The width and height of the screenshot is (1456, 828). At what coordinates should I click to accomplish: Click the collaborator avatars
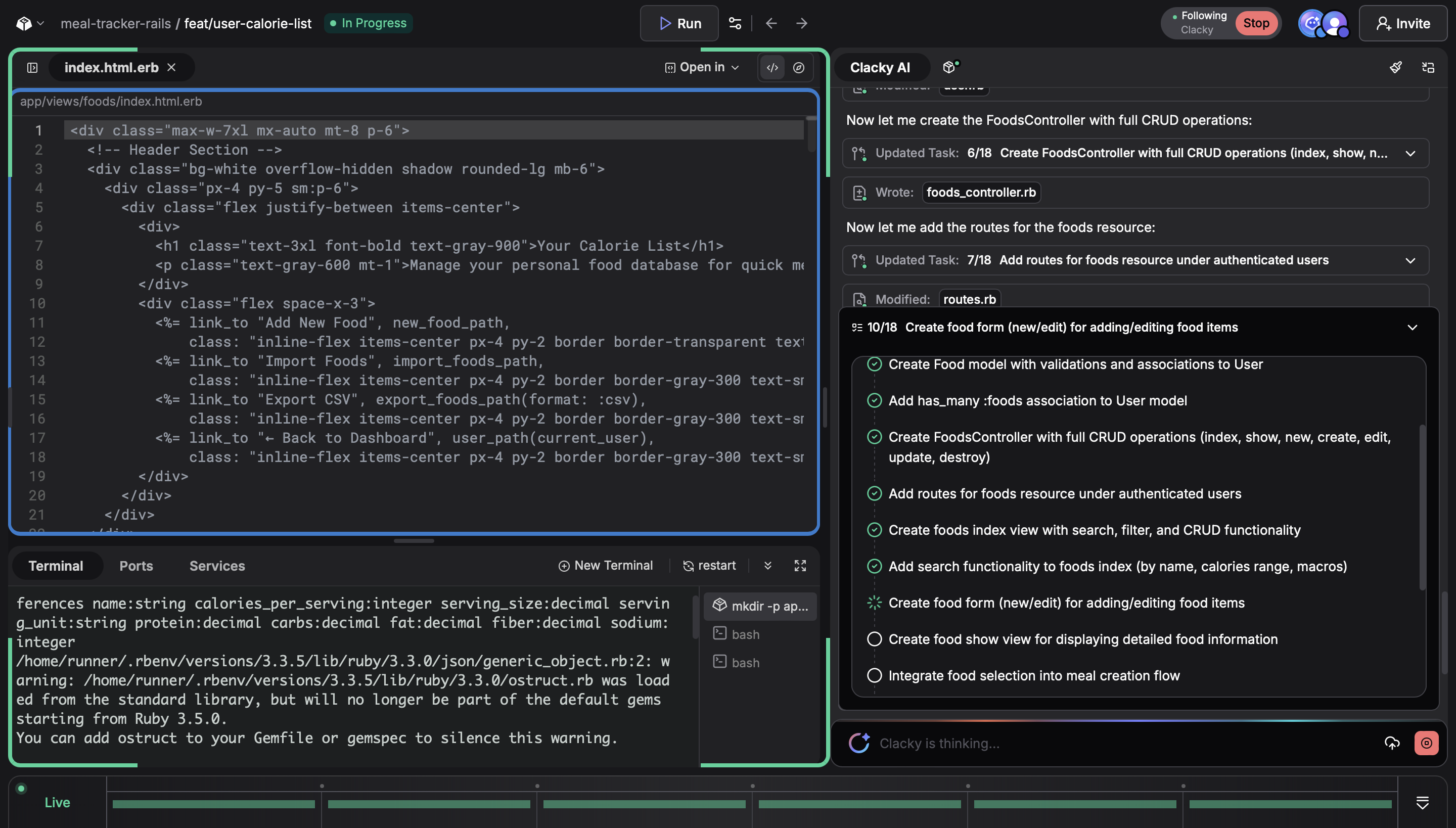tap(1324, 24)
